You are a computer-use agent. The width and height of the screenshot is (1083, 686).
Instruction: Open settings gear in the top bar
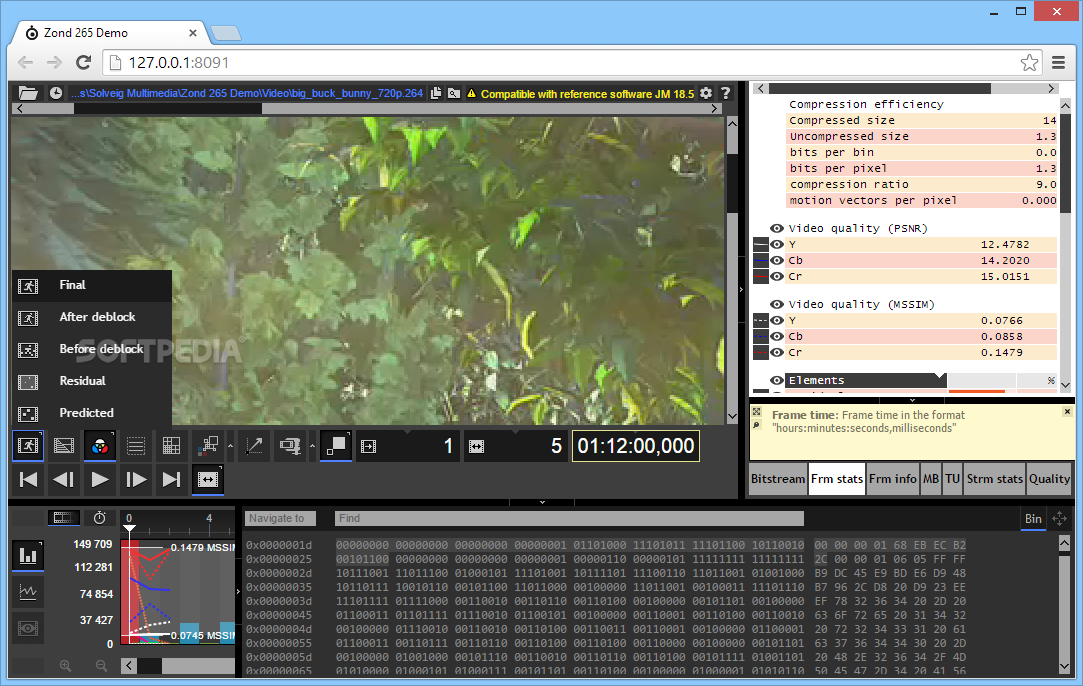pyautogui.click(x=706, y=93)
